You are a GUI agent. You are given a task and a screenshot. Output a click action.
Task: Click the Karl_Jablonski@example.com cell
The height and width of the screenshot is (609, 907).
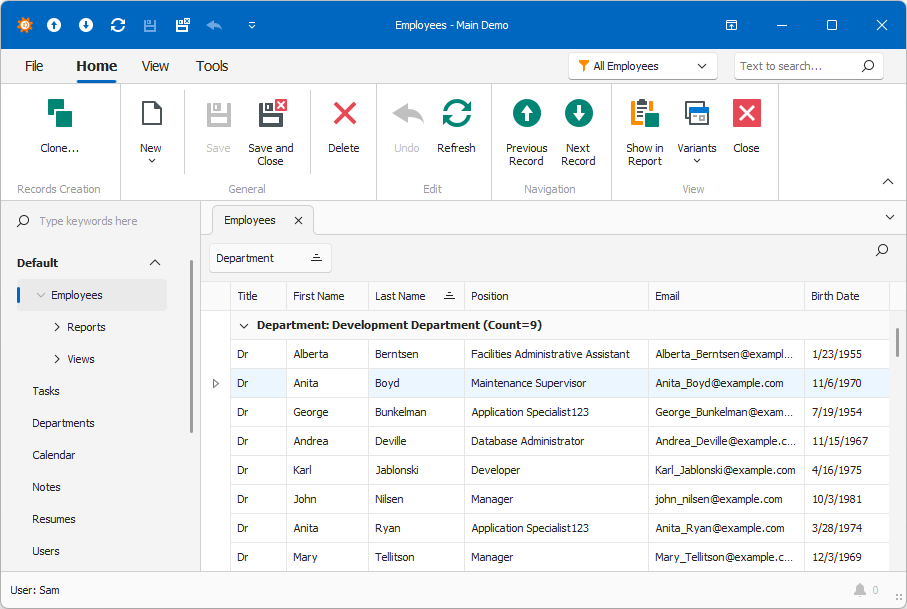coord(726,470)
